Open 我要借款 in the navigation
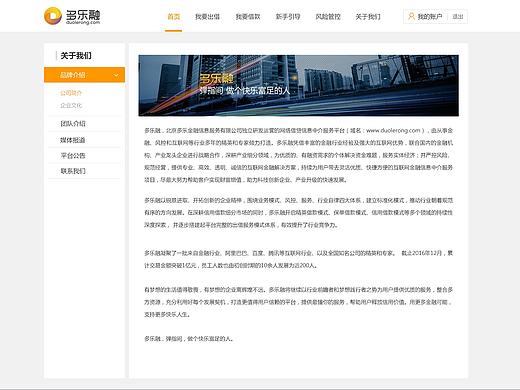The height and width of the screenshot is (390, 520). [248, 17]
